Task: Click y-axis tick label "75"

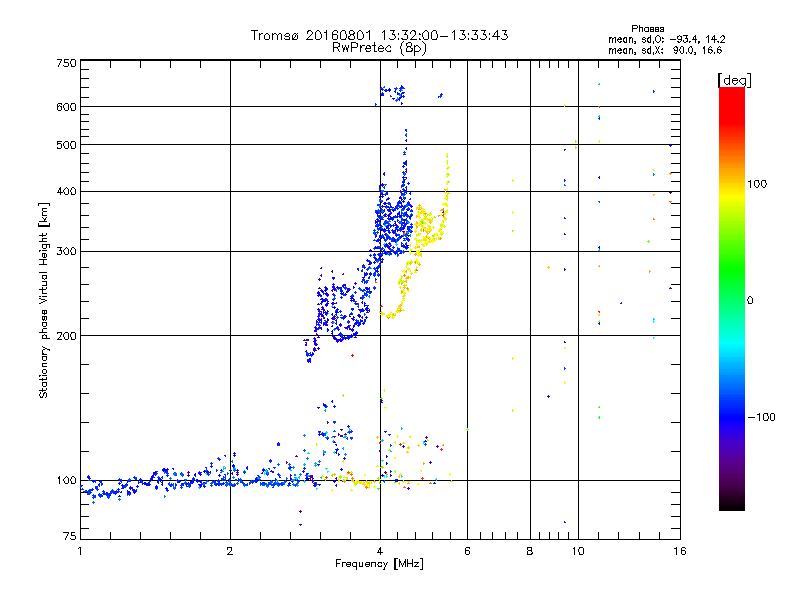Action: 70,536
